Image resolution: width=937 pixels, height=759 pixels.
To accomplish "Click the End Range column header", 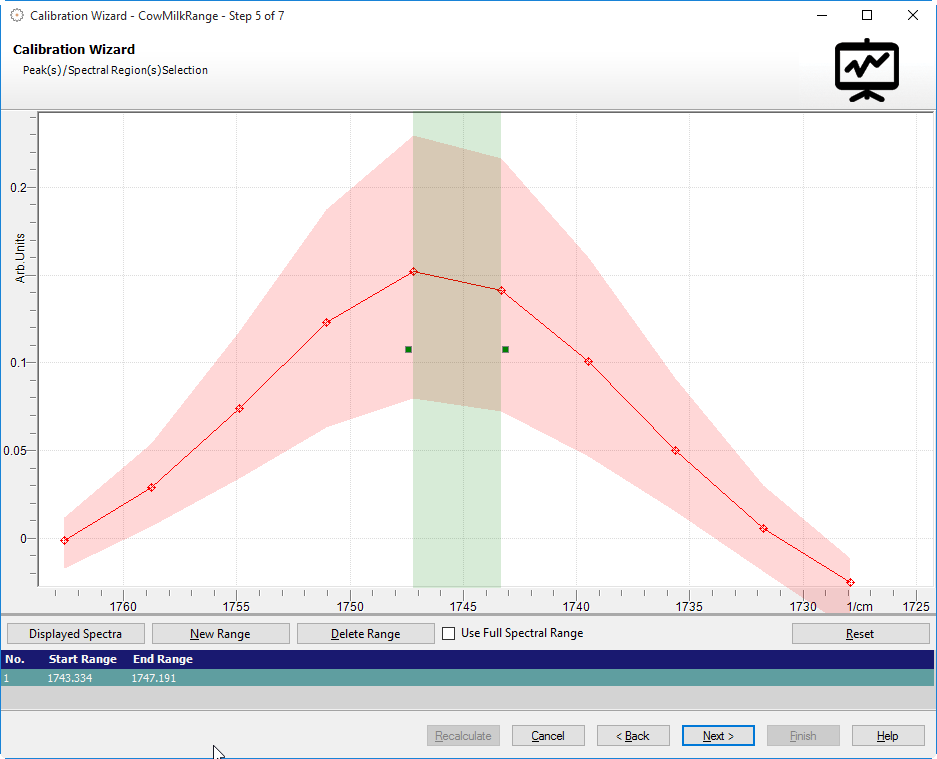I will pyautogui.click(x=163, y=660).
